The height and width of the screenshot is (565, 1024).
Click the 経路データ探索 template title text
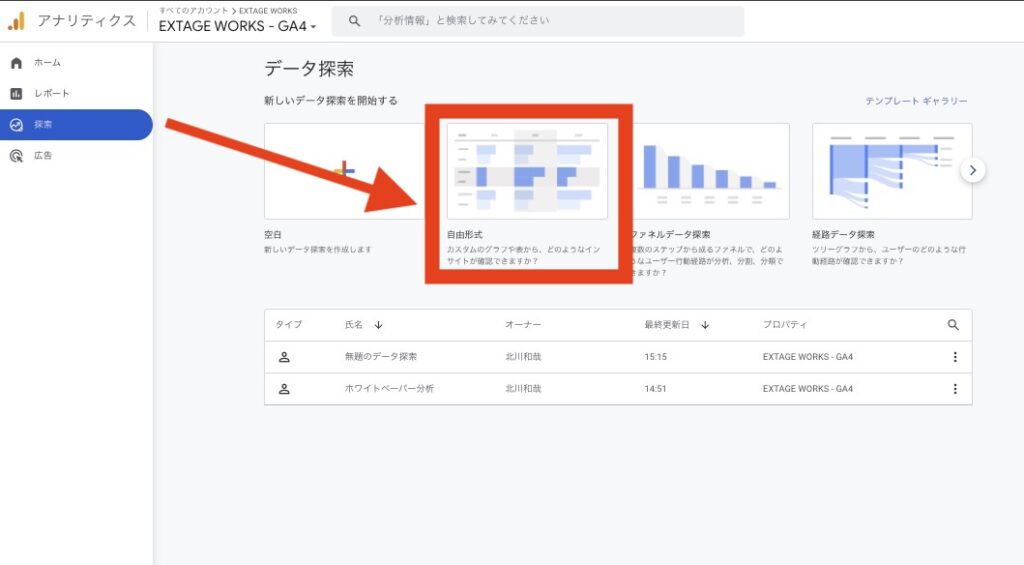[x=843, y=234]
